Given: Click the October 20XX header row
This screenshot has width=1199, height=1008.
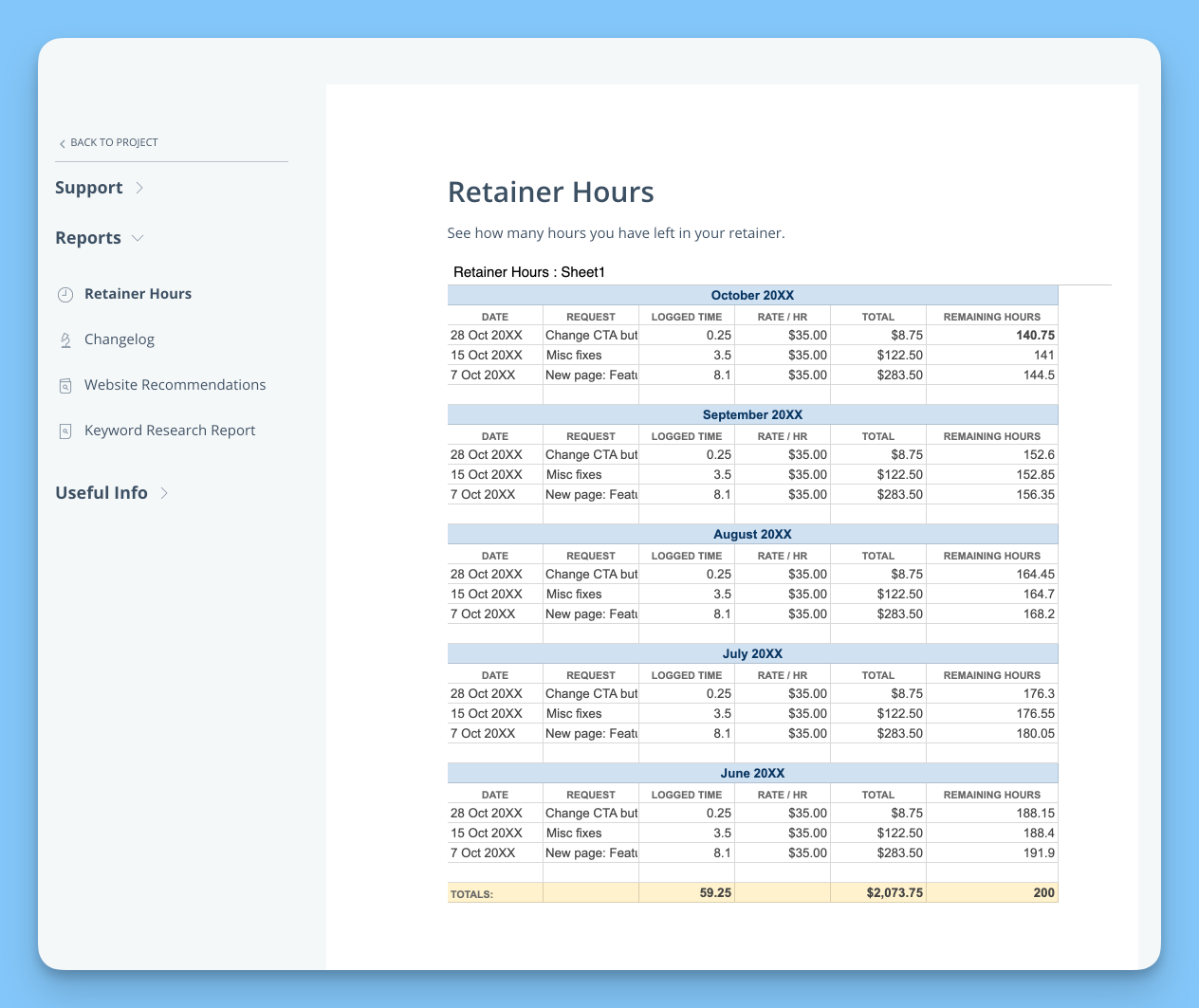Looking at the screenshot, I should (752, 295).
